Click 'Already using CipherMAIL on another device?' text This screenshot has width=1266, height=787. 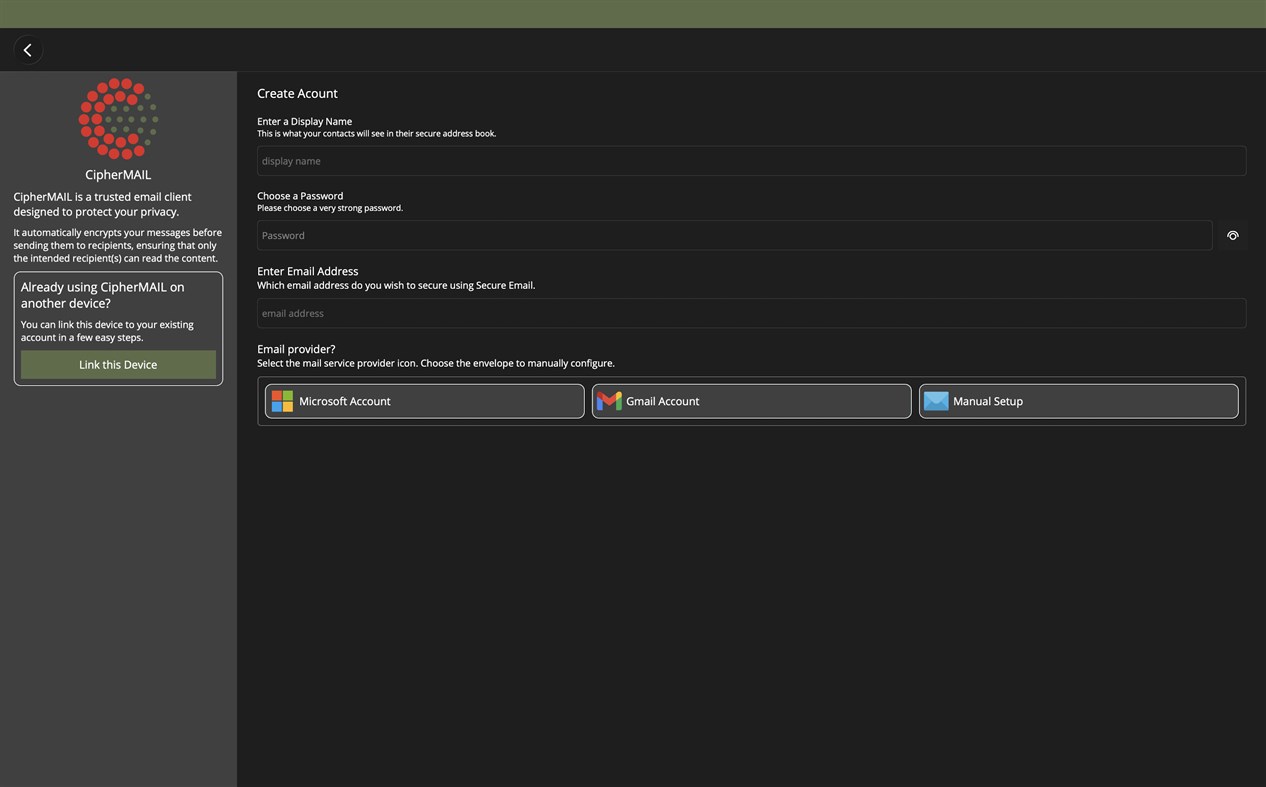pyautogui.click(x=103, y=295)
